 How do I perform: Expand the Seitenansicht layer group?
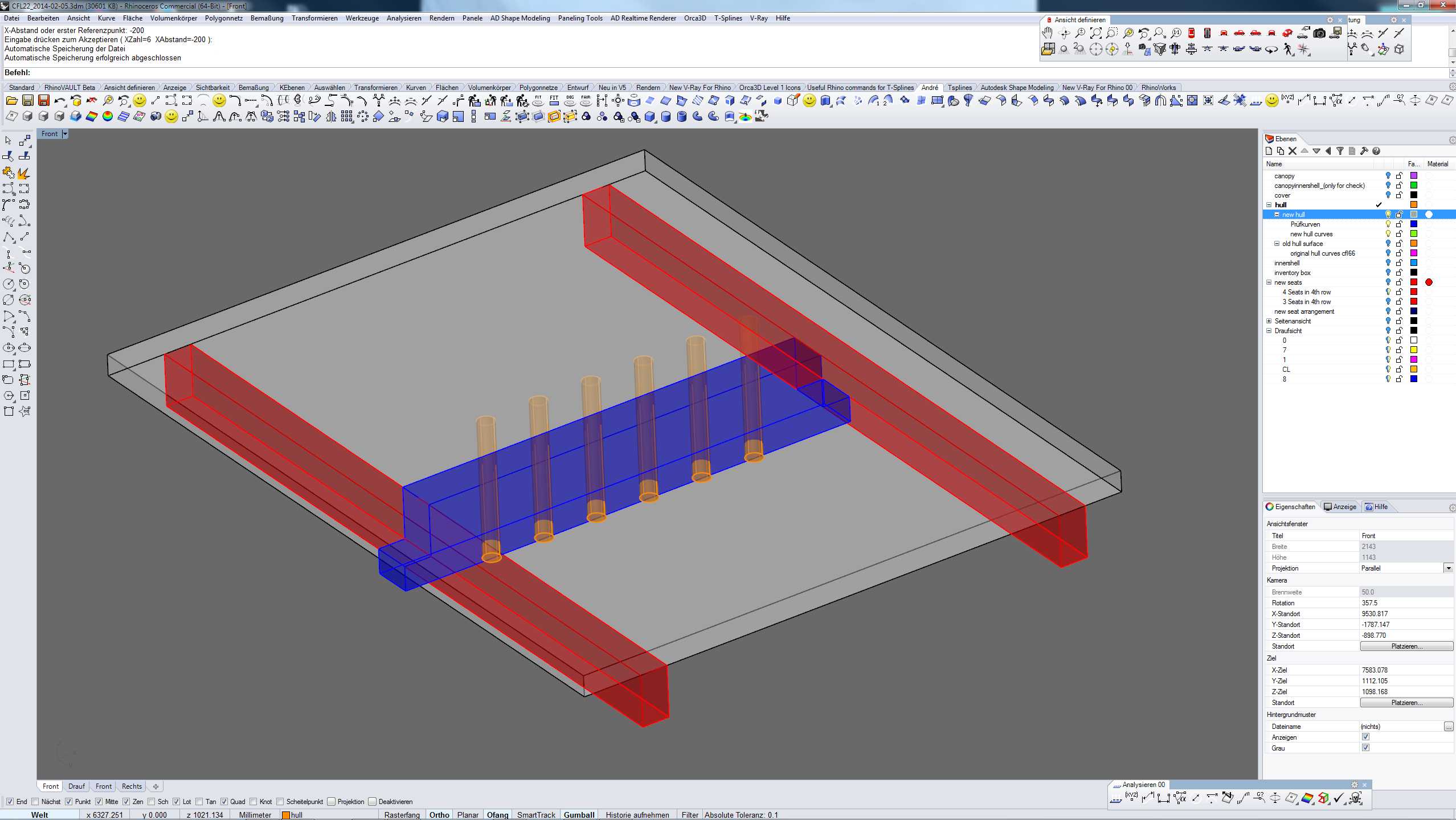(1269, 321)
